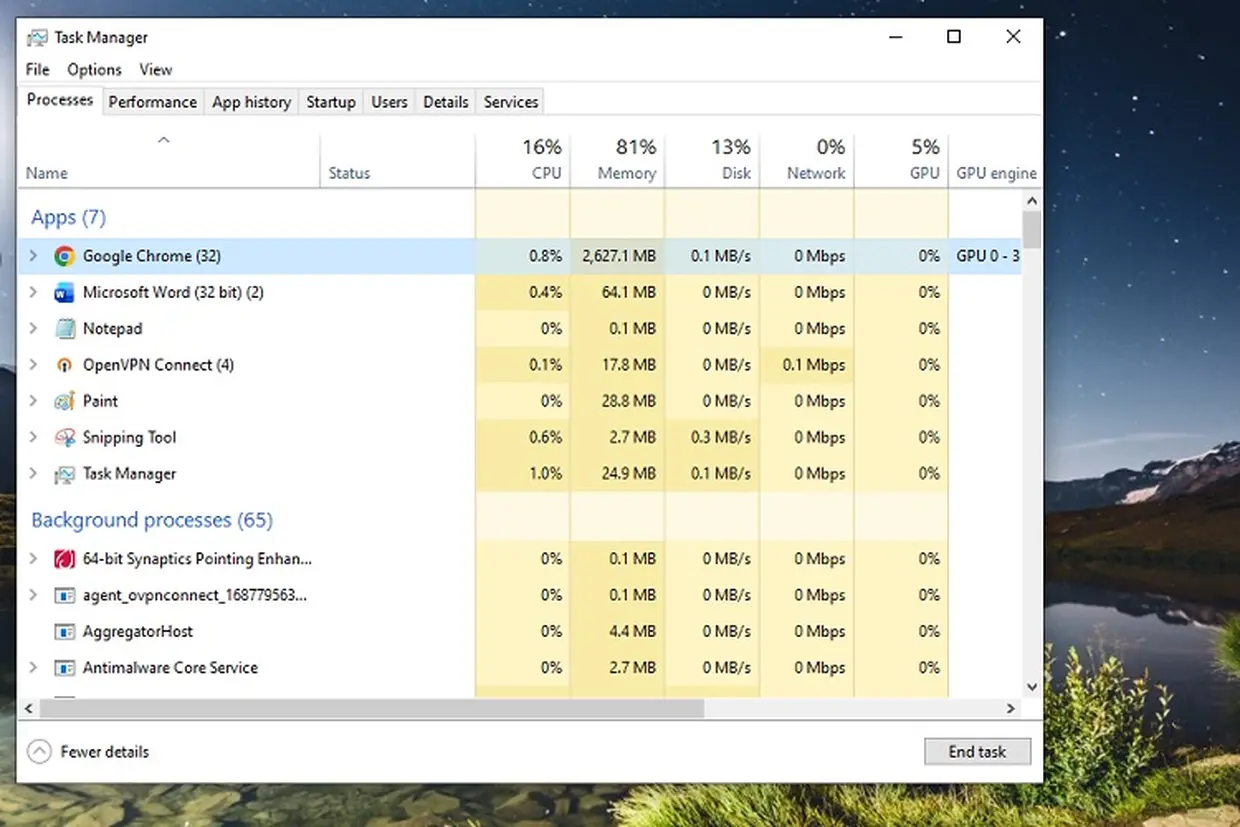Click the agent_ovpnconnect process icon

[x=65, y=595]
